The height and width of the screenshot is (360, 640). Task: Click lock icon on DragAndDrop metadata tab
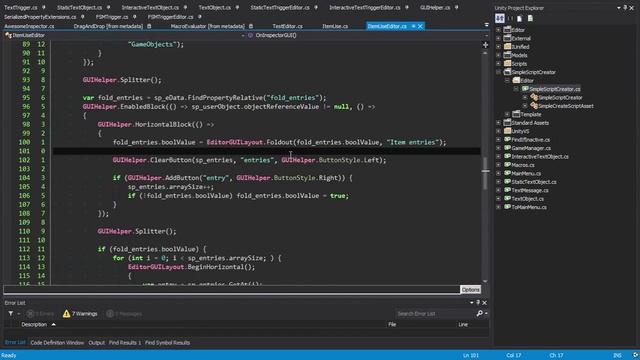[149, 26]
